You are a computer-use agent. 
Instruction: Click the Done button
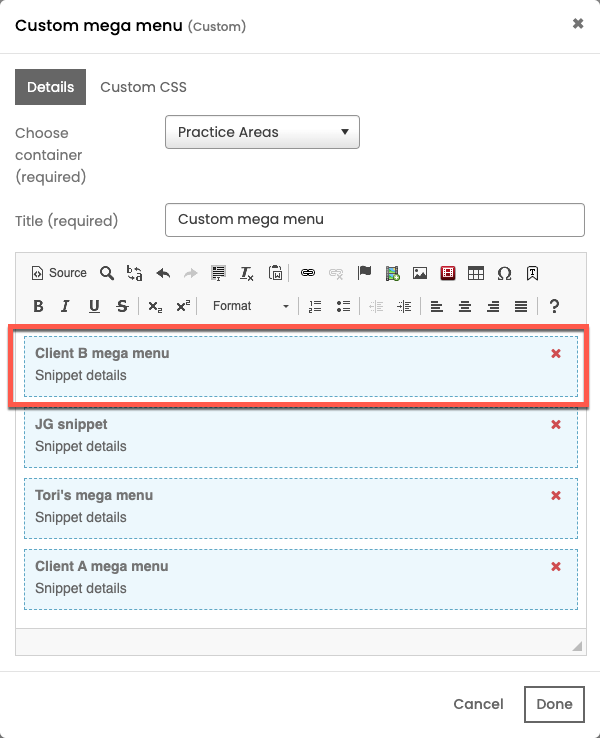click(554, 704)
